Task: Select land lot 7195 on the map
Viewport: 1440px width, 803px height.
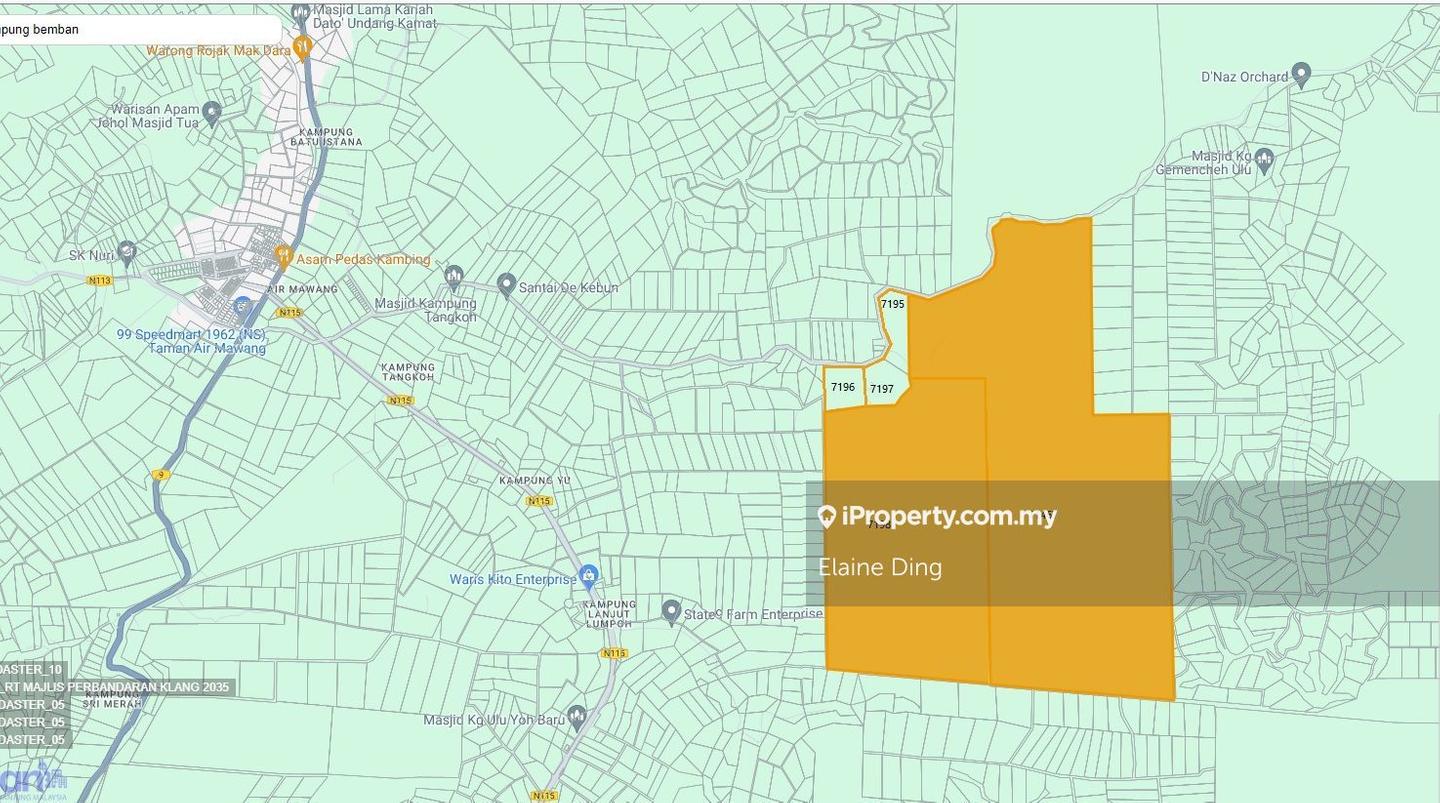Action: pos(893,304)
